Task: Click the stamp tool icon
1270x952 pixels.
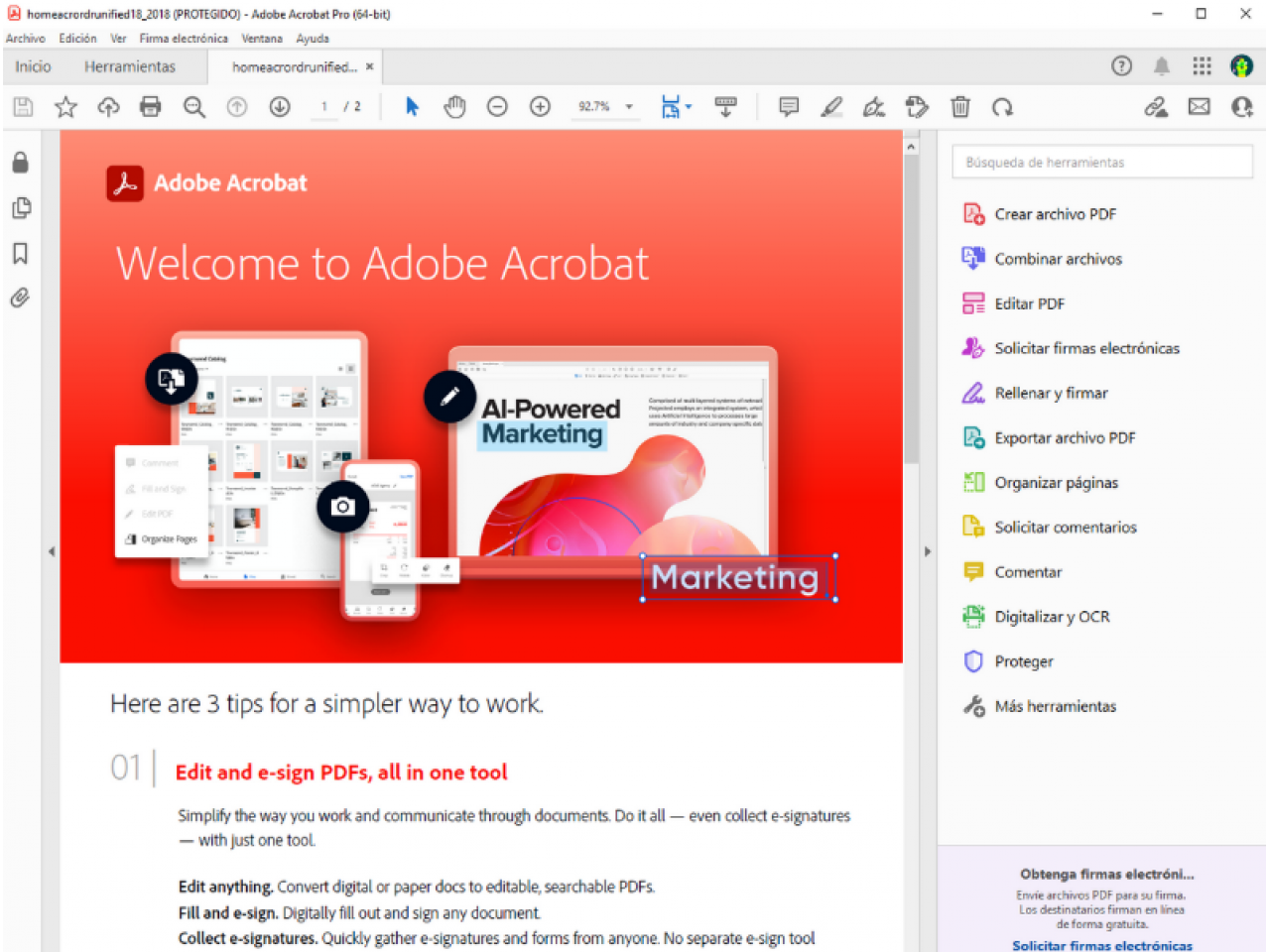Action: (917, 106)
